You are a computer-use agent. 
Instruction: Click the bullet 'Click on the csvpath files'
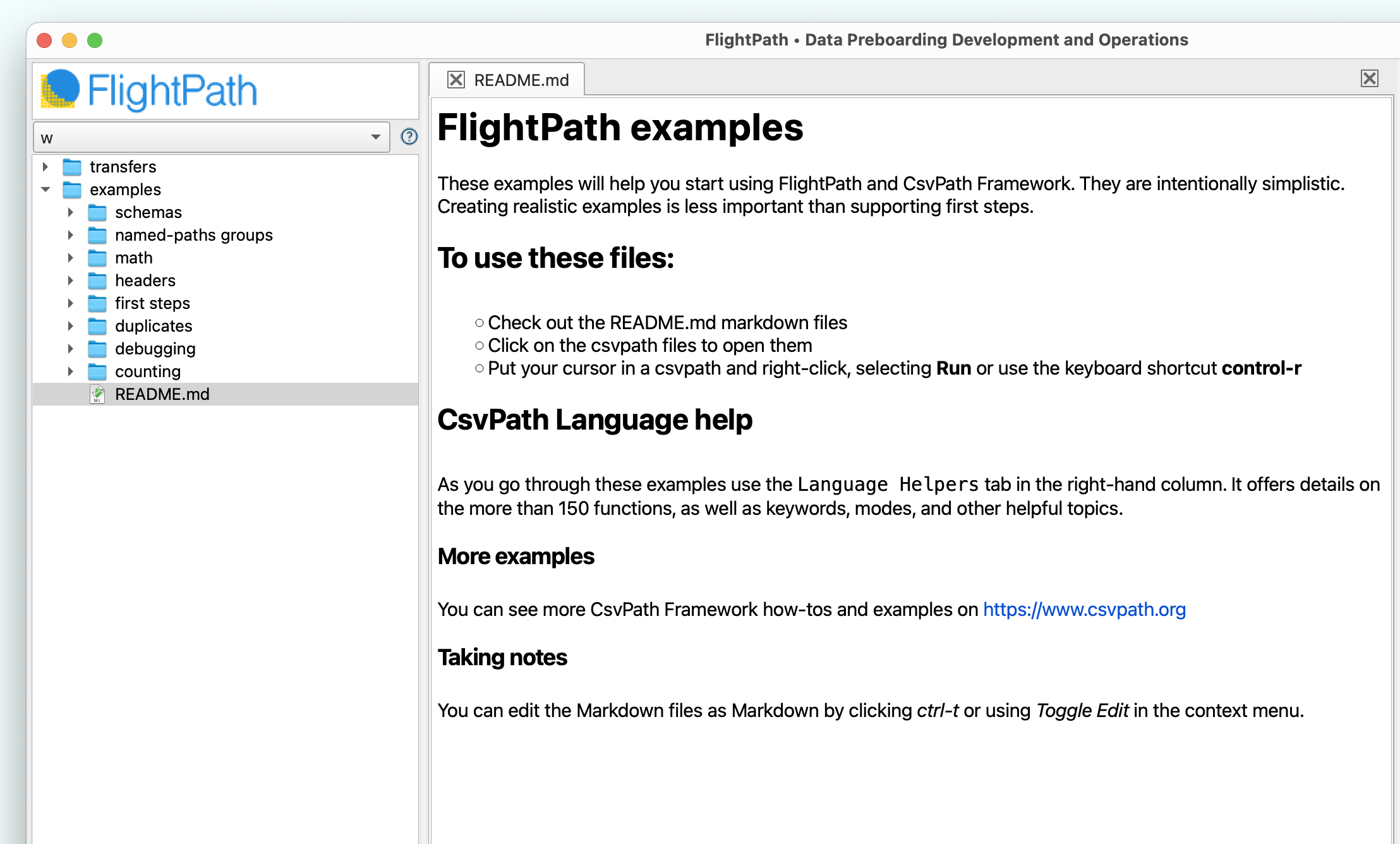[650, 346]
